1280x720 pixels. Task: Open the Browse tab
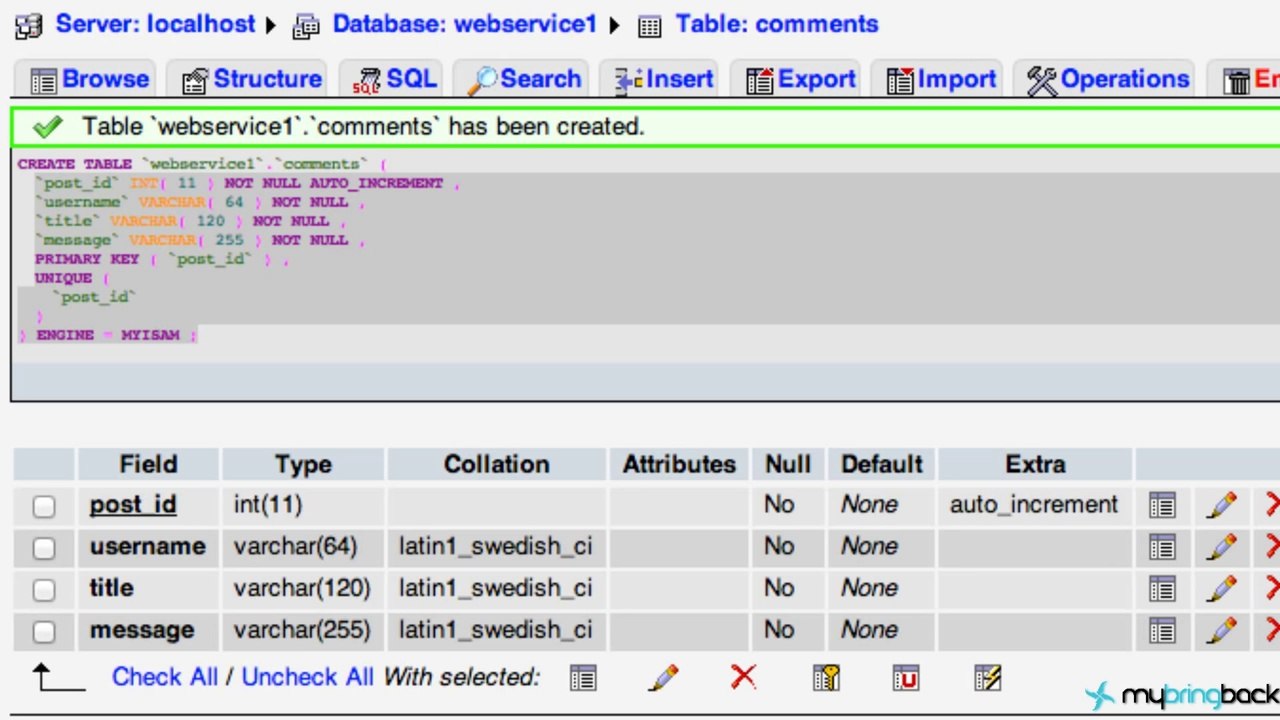[x=87, y=79]
